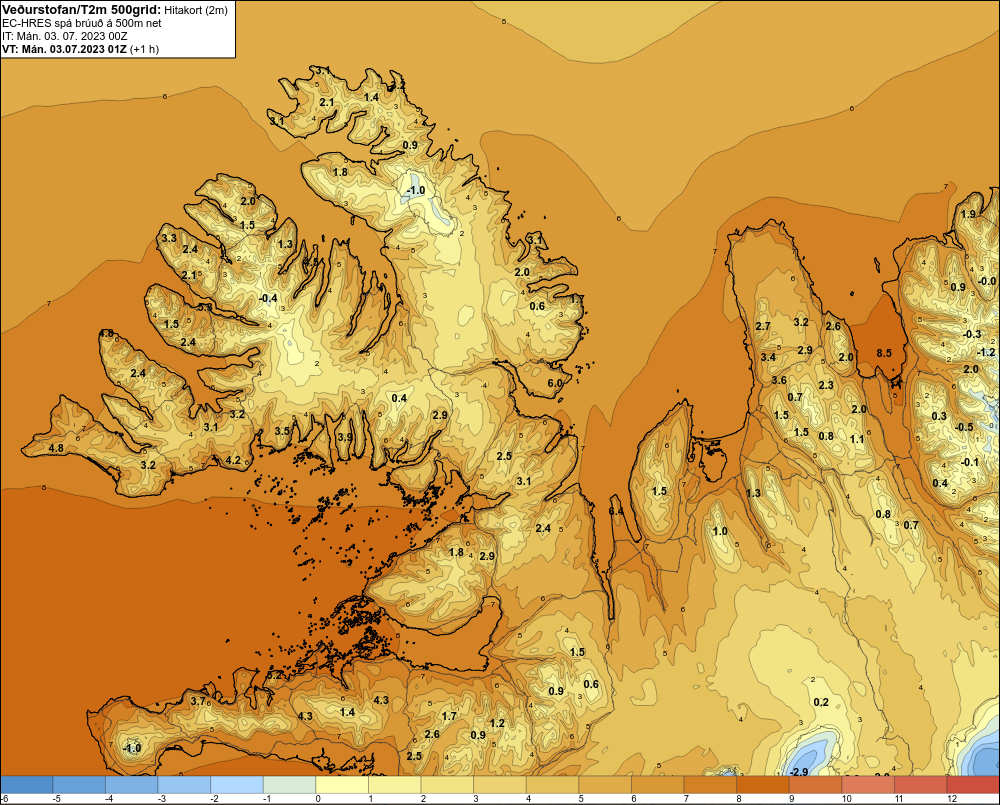Click the -0.1 temperature label
The image size is (1000, 805).
coord(969,462)
